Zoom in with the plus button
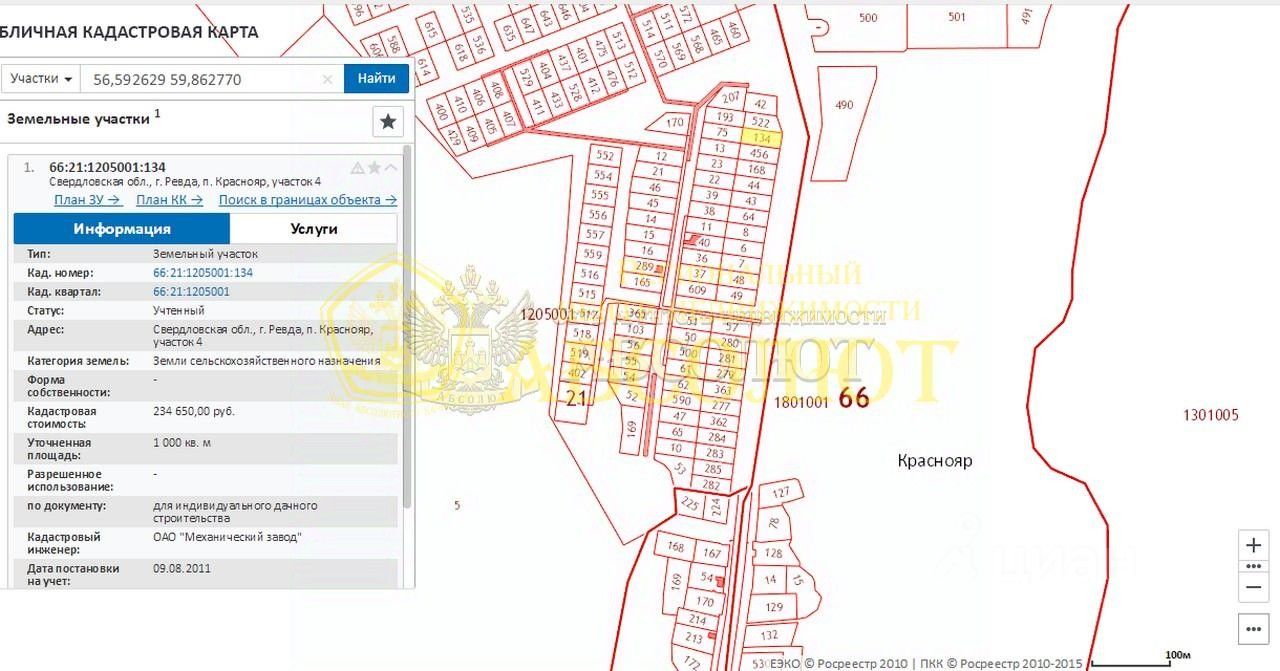The width and height of the screenshot is (1280, 671). pos(1253,546)
